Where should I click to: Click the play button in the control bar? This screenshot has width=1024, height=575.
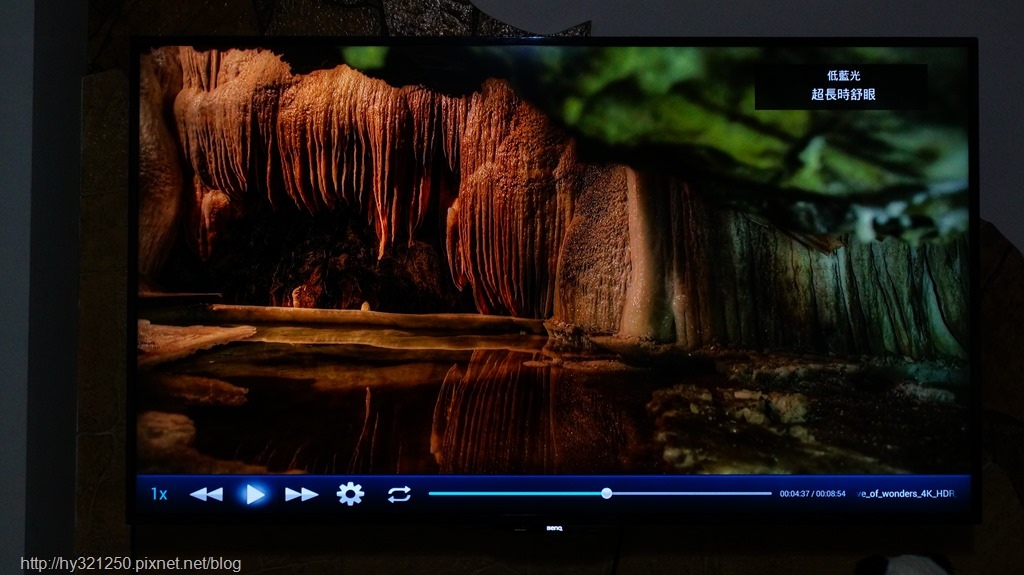pos(255,495)
